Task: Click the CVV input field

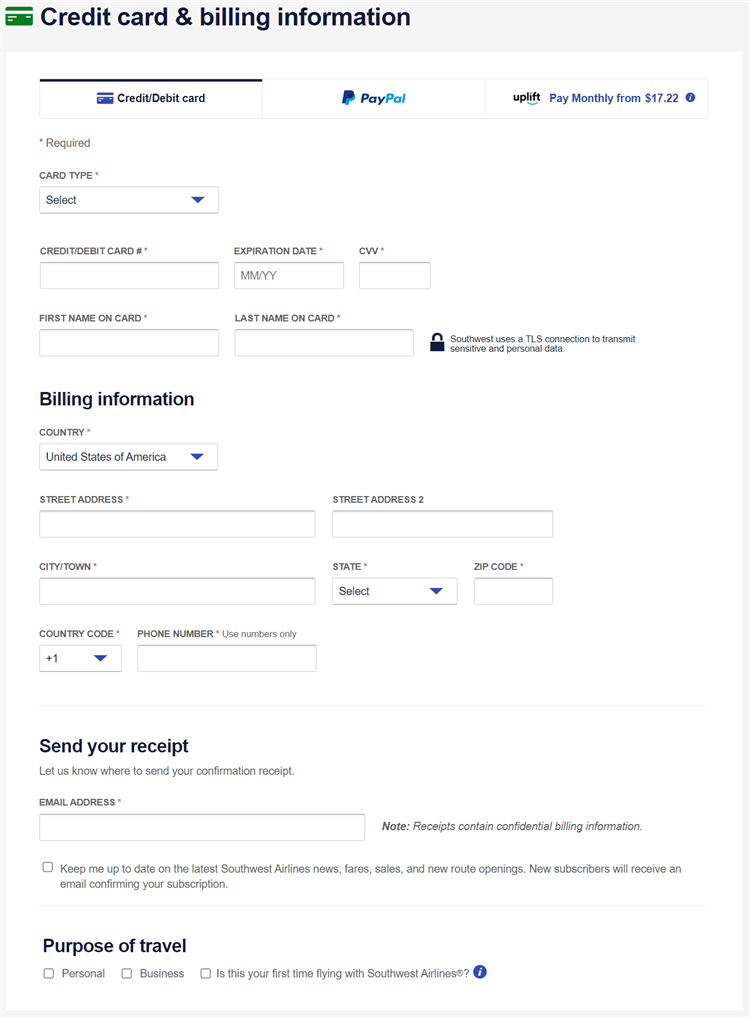Action: click(x=394, y=276)
